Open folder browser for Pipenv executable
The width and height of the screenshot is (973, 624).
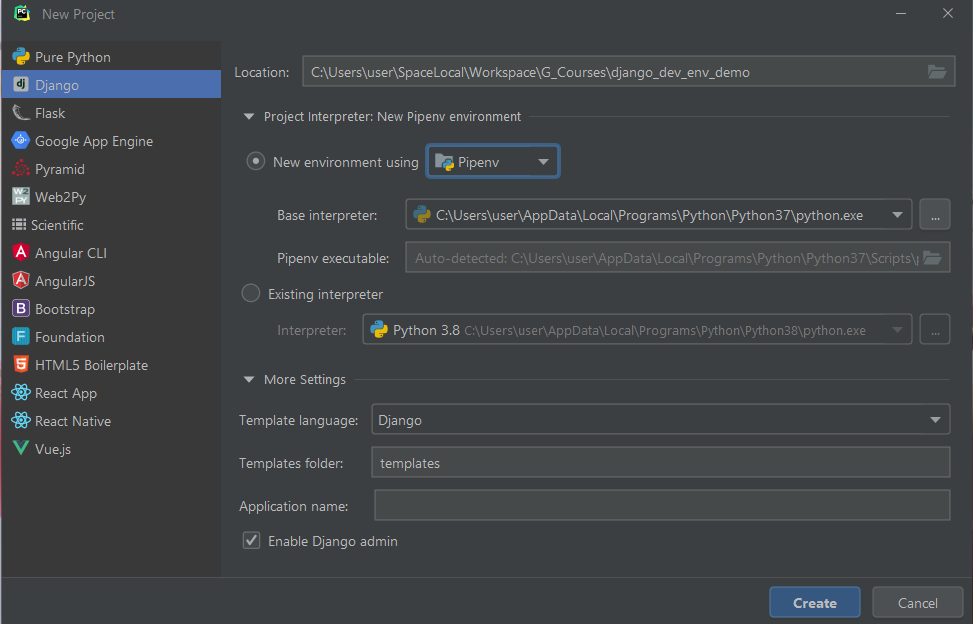click(932, 257)
